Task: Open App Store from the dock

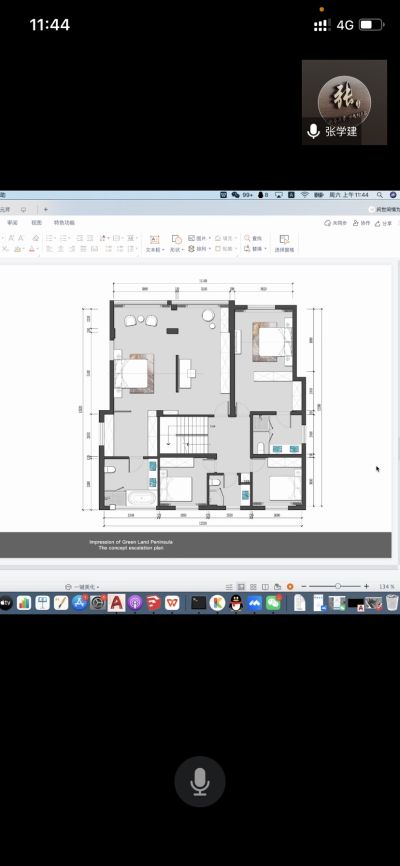Action: 79,603
